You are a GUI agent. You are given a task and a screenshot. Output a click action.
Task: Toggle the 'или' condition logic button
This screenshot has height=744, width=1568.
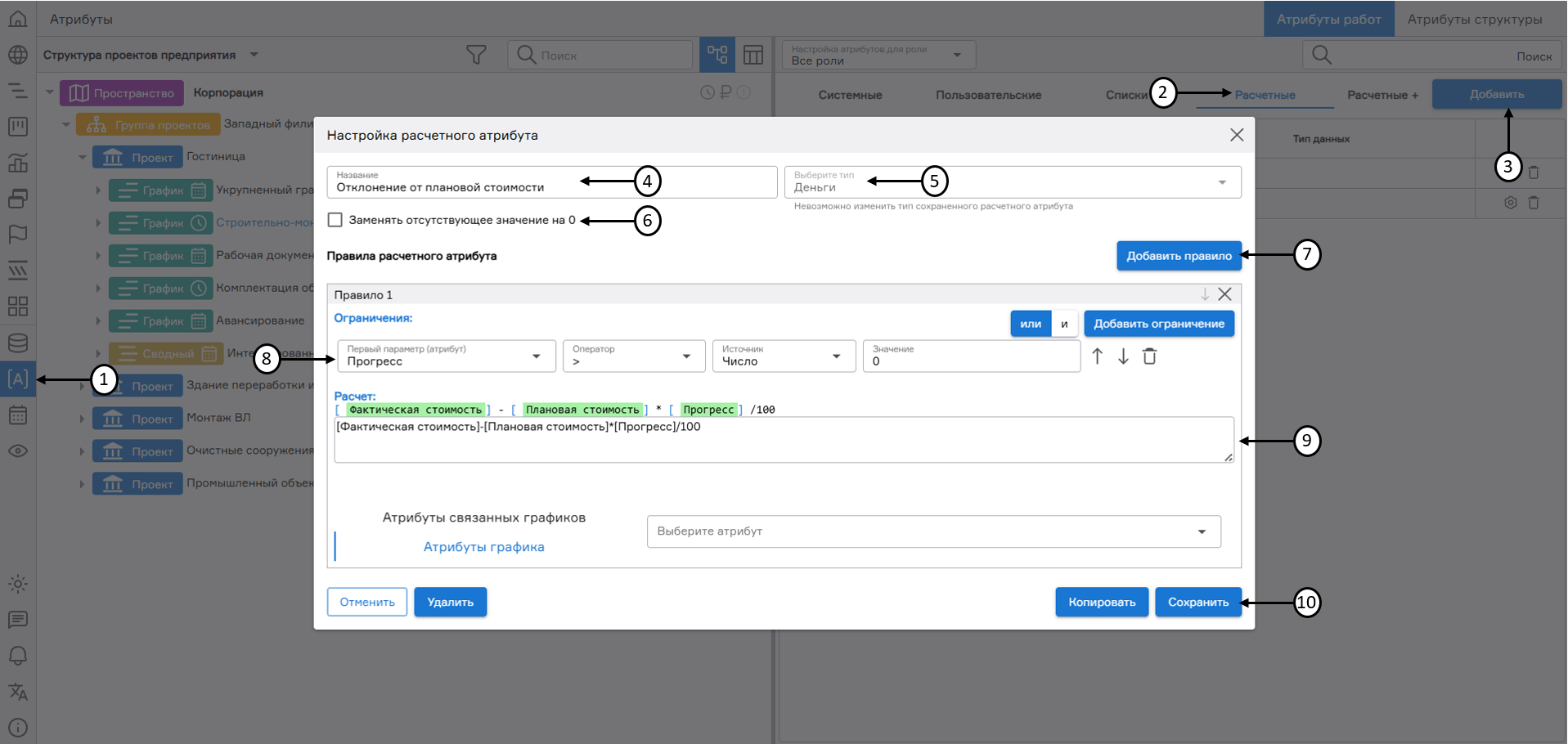1030,323
